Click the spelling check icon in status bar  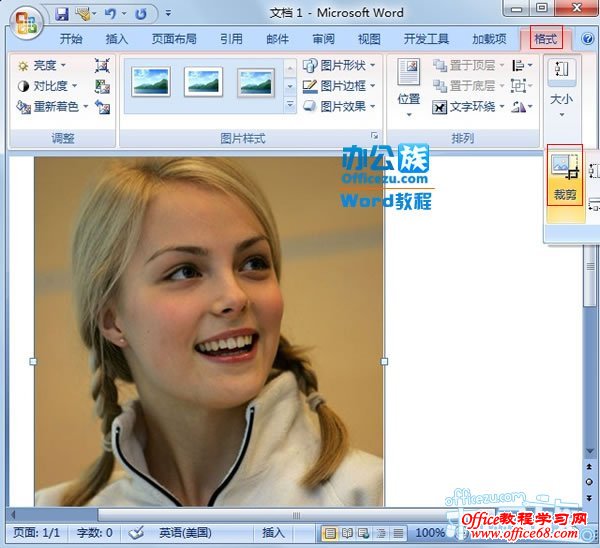(x=137, y=533)
